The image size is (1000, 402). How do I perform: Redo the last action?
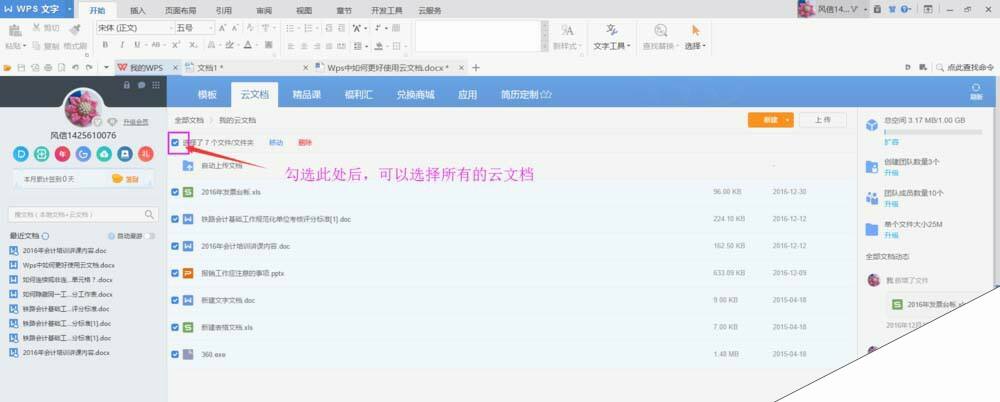click(x=89, y=68)
